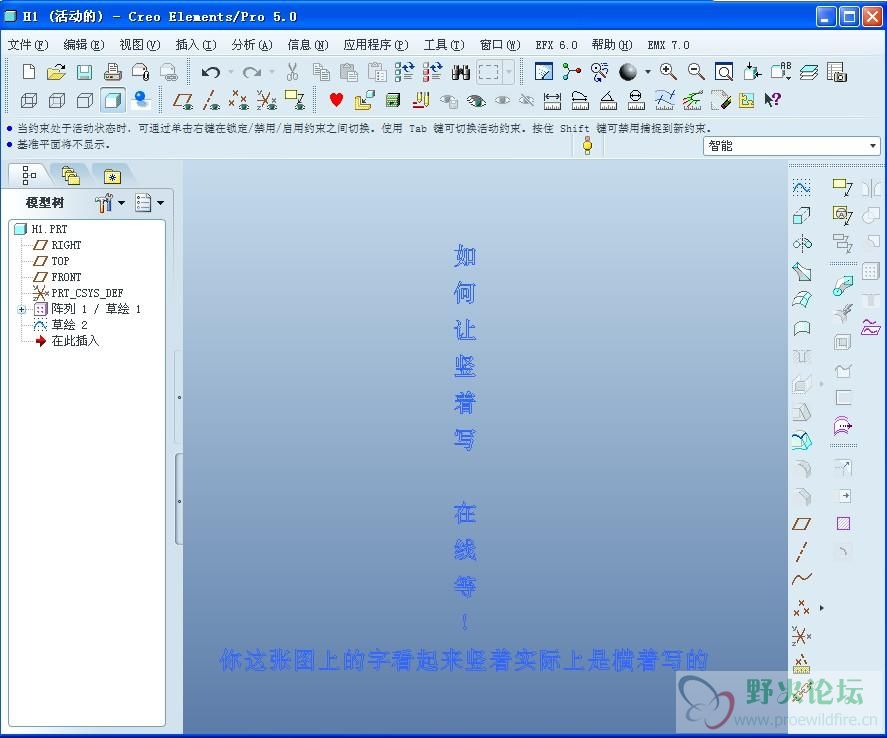Toggle datum axes display
This screenshot has height=738, width=887.
tap(211, 100)
